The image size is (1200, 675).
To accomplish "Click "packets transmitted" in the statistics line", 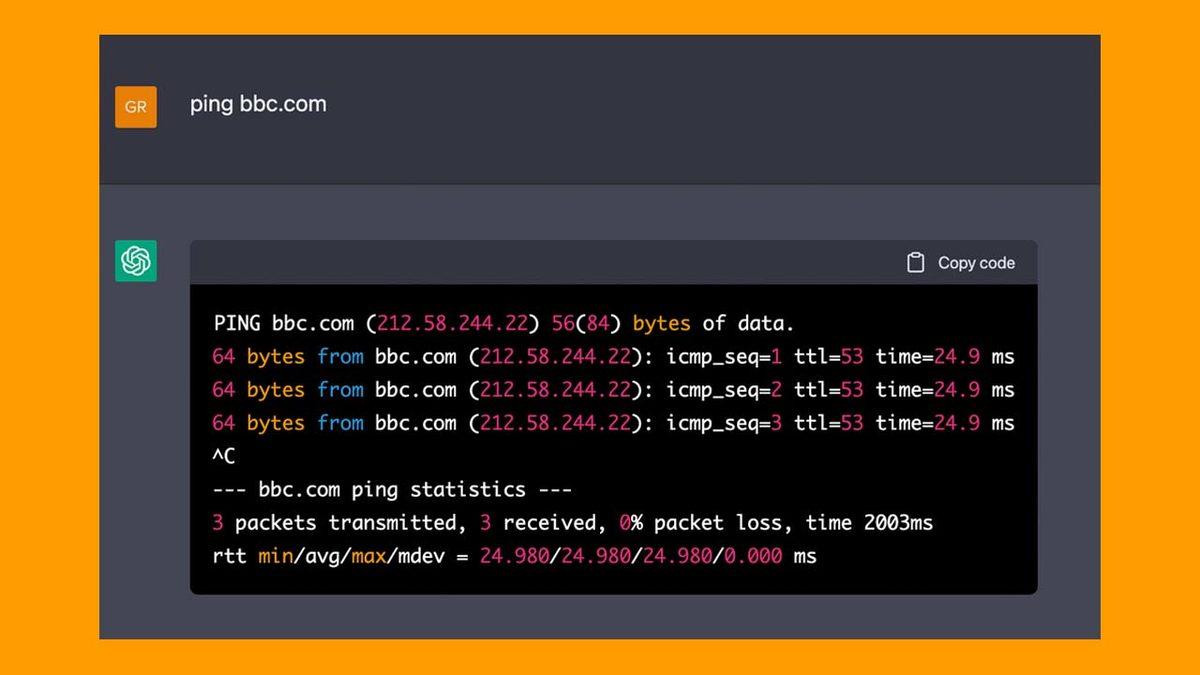I will (349, 522).
